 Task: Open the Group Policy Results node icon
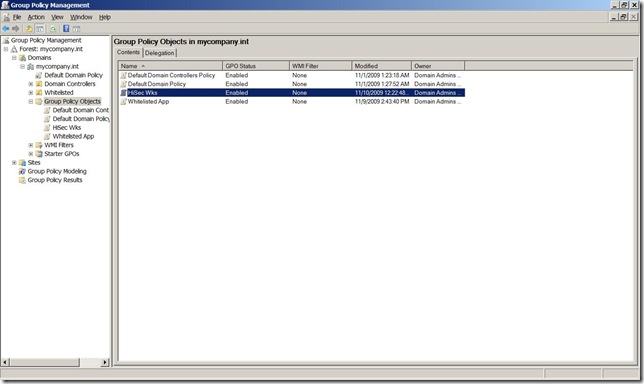(x=23, y=180)
